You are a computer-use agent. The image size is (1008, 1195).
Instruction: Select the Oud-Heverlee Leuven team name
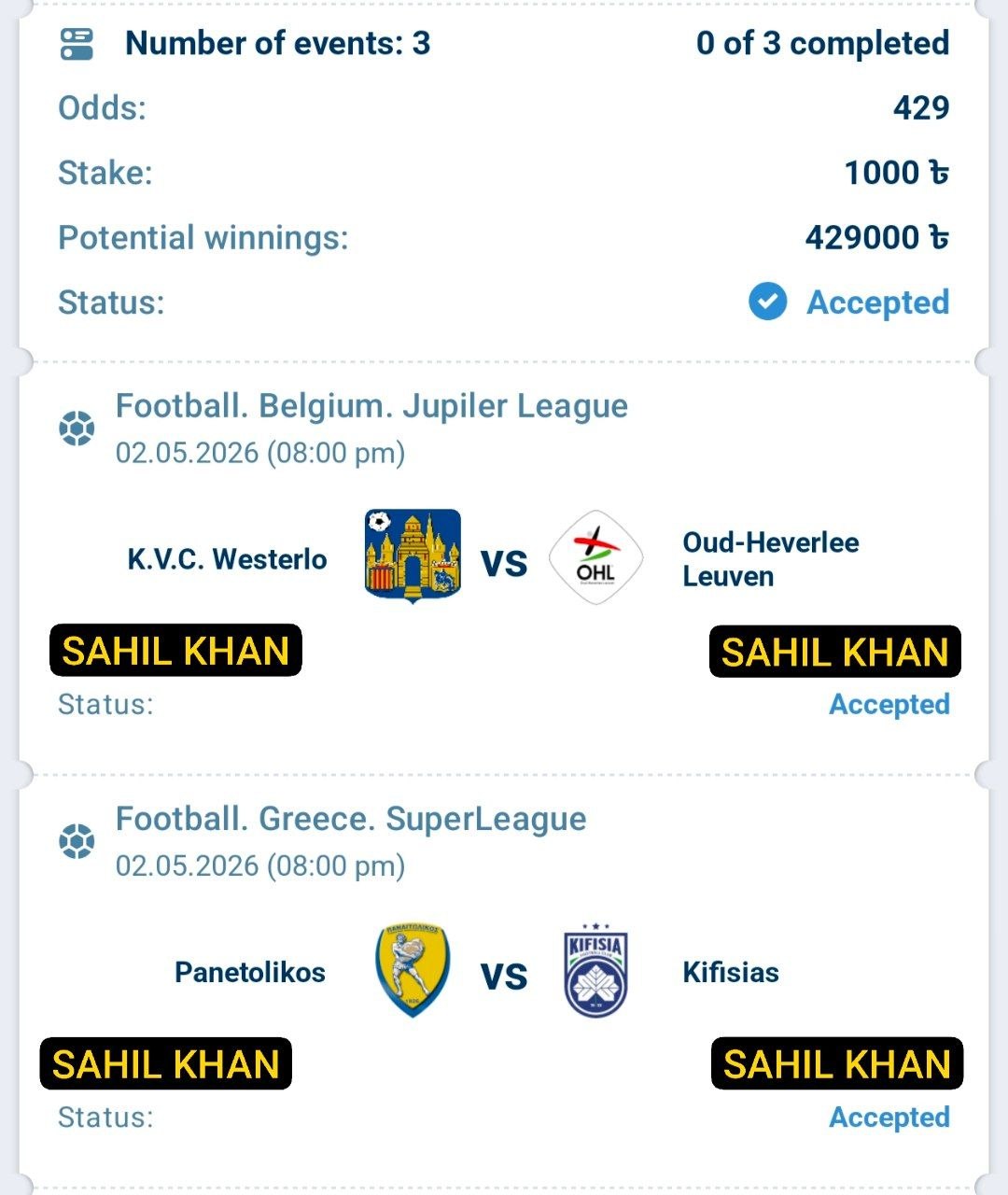click(x=771, y=559)
